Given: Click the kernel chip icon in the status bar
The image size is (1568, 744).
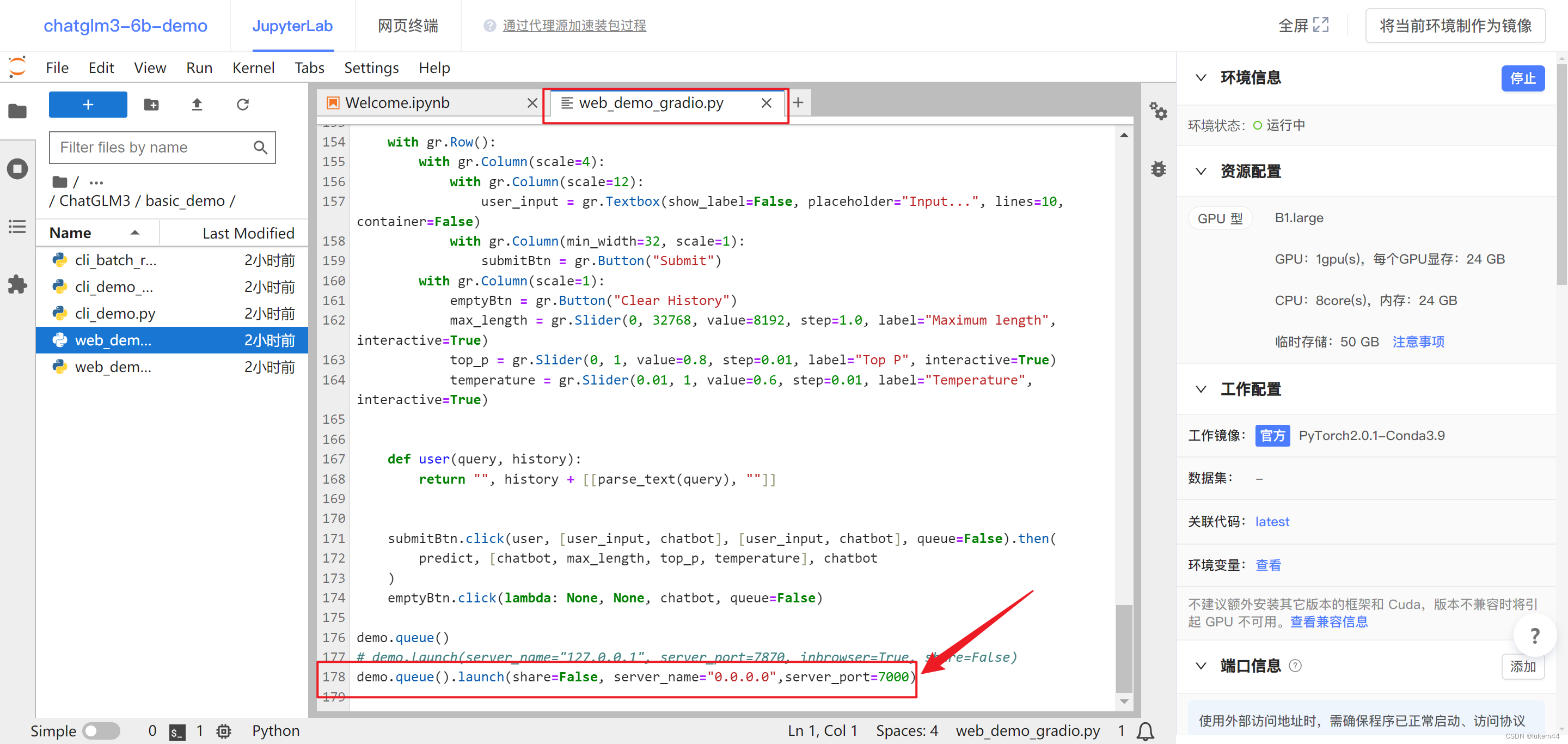Looking at the screenshot, I should 223,731.
